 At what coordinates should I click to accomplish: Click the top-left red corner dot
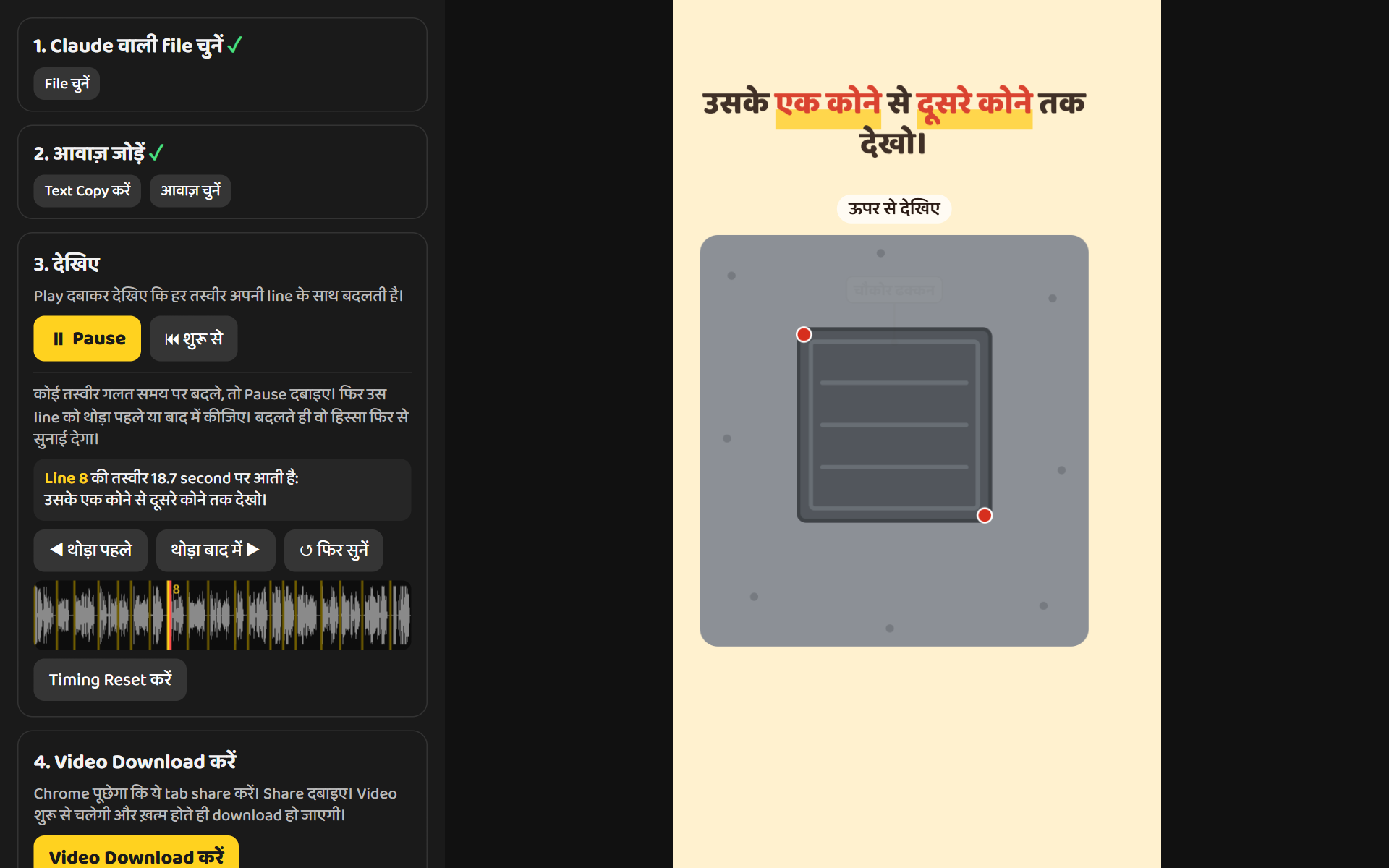point(804,335)
